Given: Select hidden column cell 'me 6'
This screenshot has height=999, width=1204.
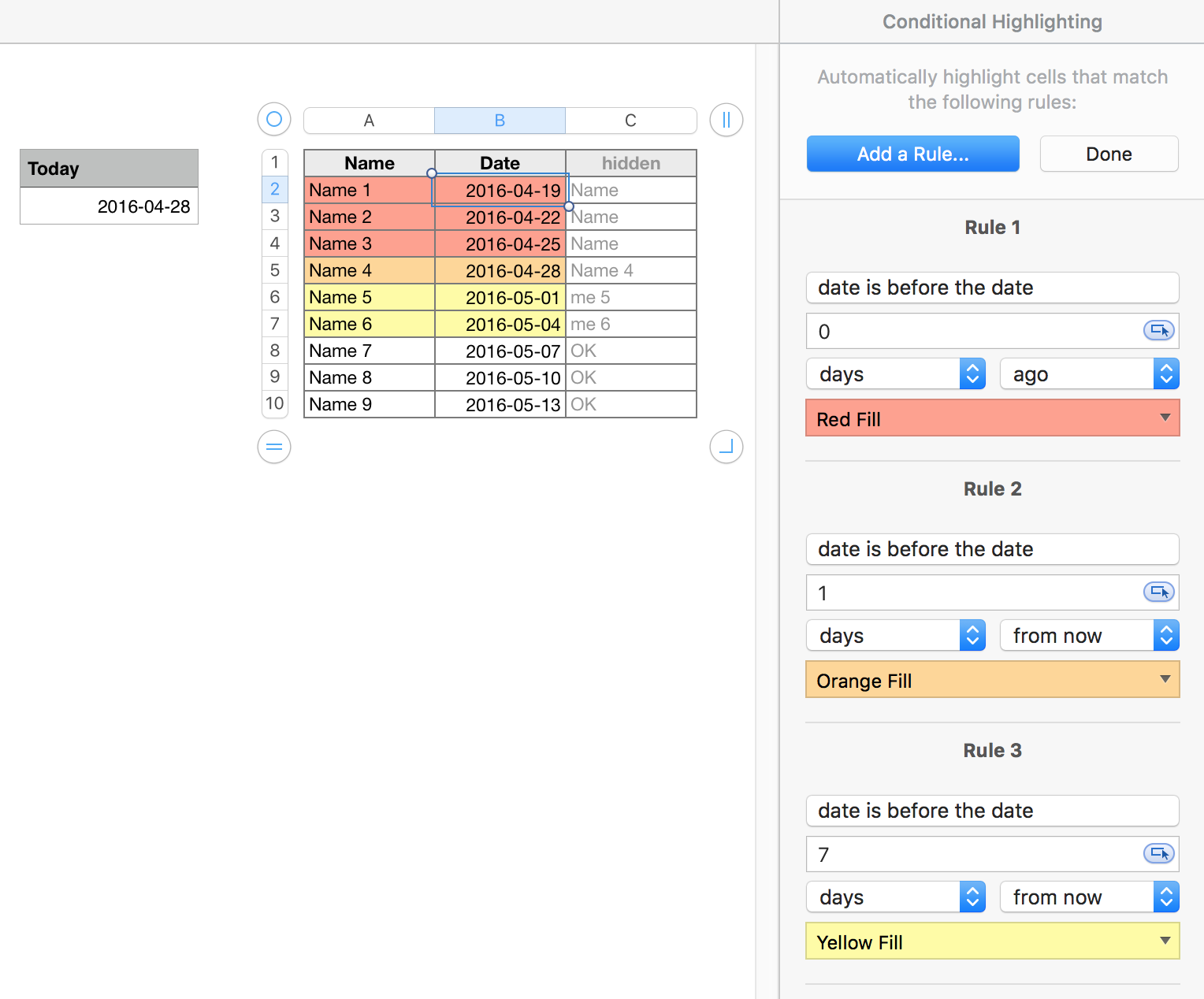Looking at the screenshot, I should pos(631,324).
